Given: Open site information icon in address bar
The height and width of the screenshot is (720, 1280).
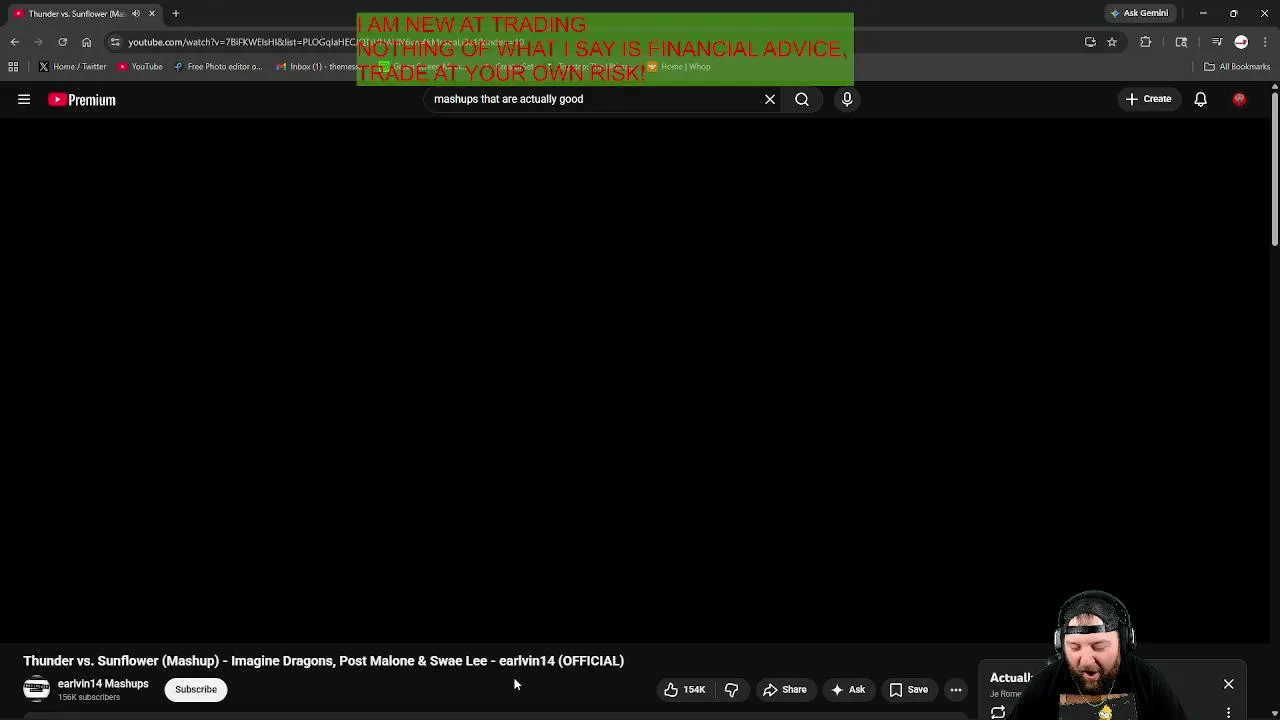Looking at the screenshot, I should [x=115, y=42].
